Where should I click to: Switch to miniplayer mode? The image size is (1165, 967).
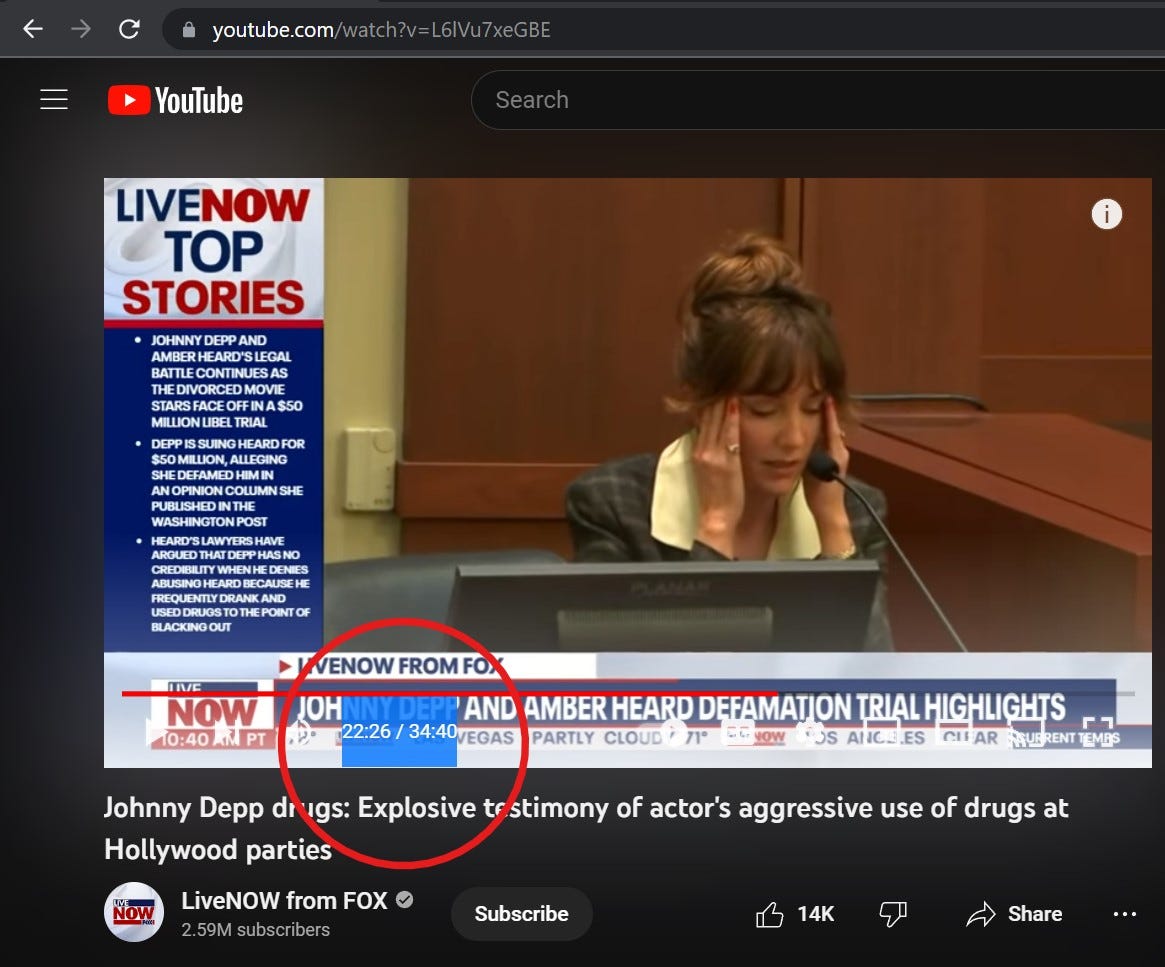(x=881, y=732)
